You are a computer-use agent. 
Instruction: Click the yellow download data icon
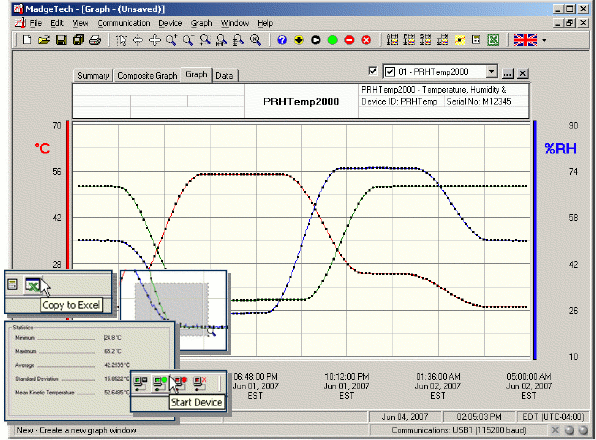point(299,40)
